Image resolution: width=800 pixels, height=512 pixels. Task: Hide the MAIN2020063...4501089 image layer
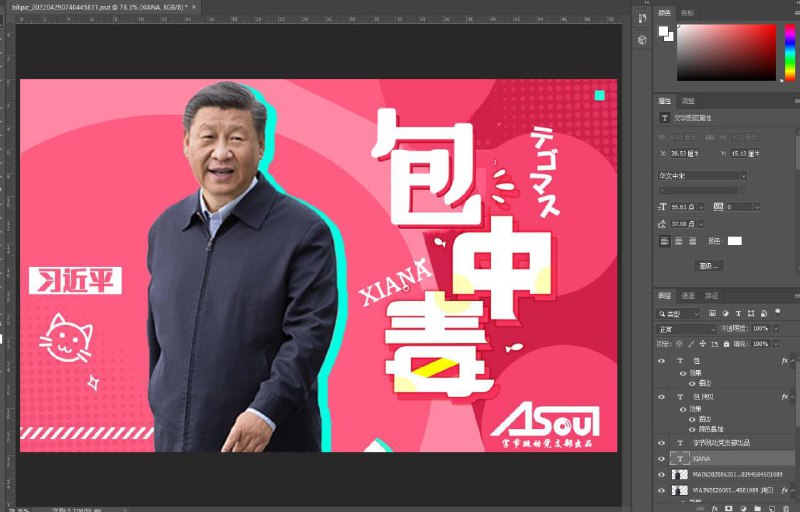click(662, 474)
